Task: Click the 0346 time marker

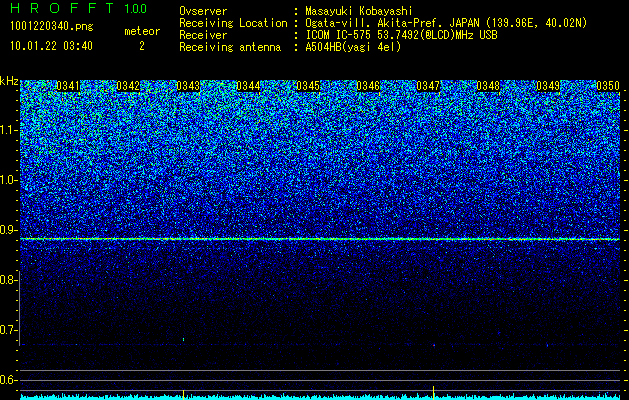Action: tap(368, 86)
